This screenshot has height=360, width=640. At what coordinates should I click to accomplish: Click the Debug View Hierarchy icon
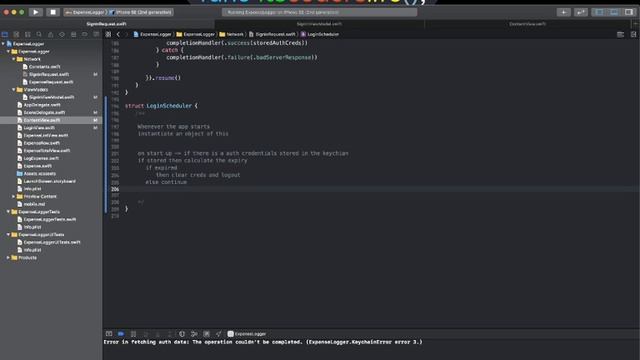pyautogui.click(x=182, y=334)
